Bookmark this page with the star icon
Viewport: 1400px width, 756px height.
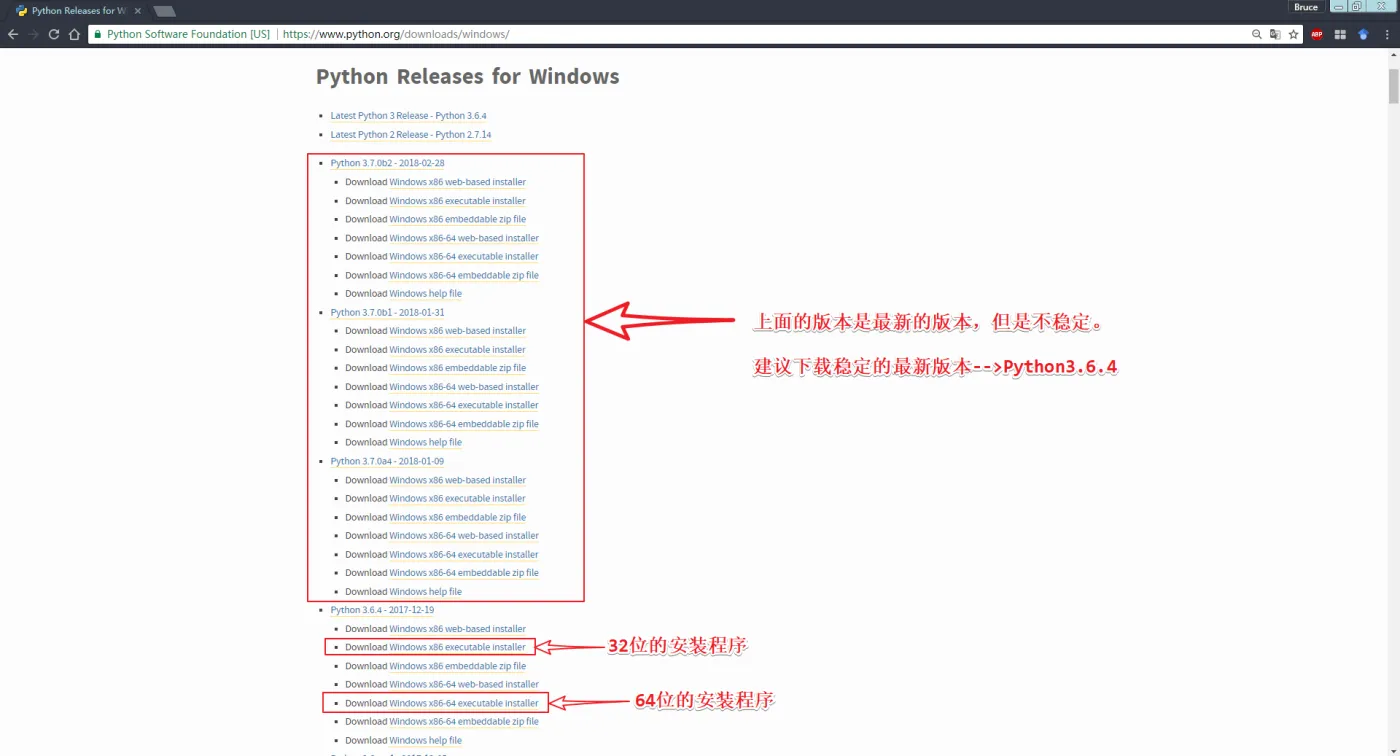tap(1293, 34)
